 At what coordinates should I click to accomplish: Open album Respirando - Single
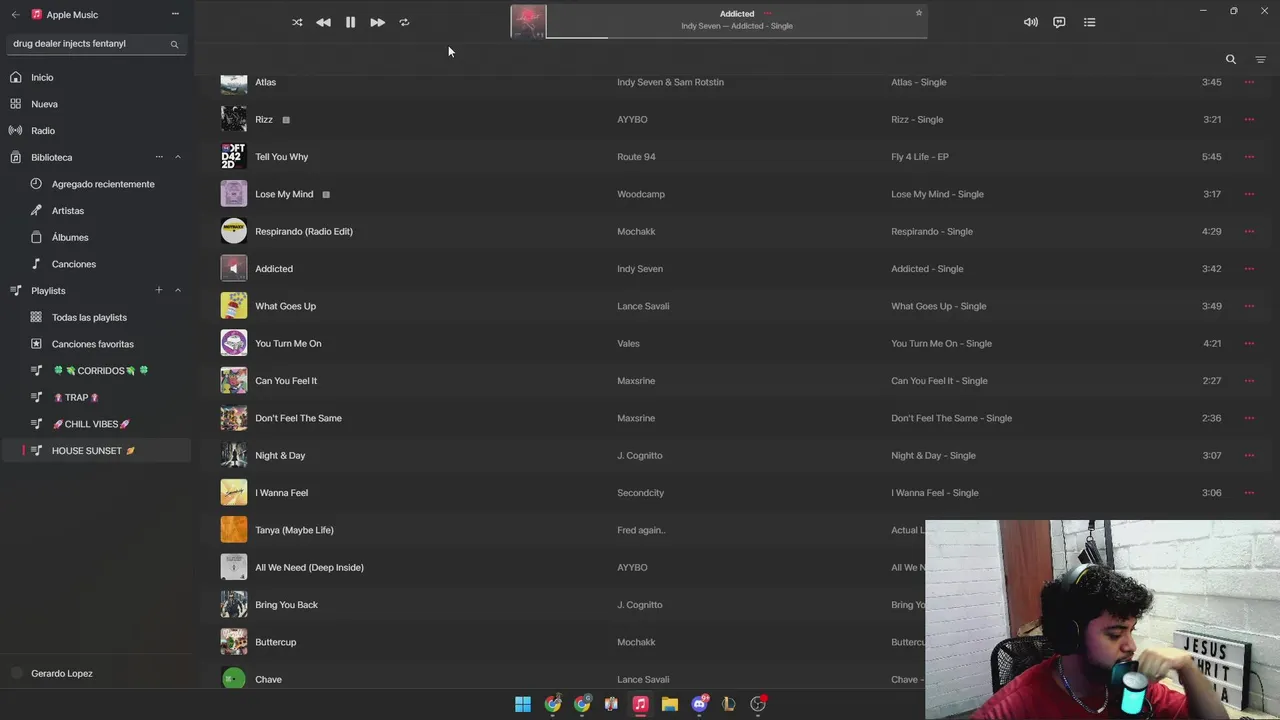[x=932, y=231]
